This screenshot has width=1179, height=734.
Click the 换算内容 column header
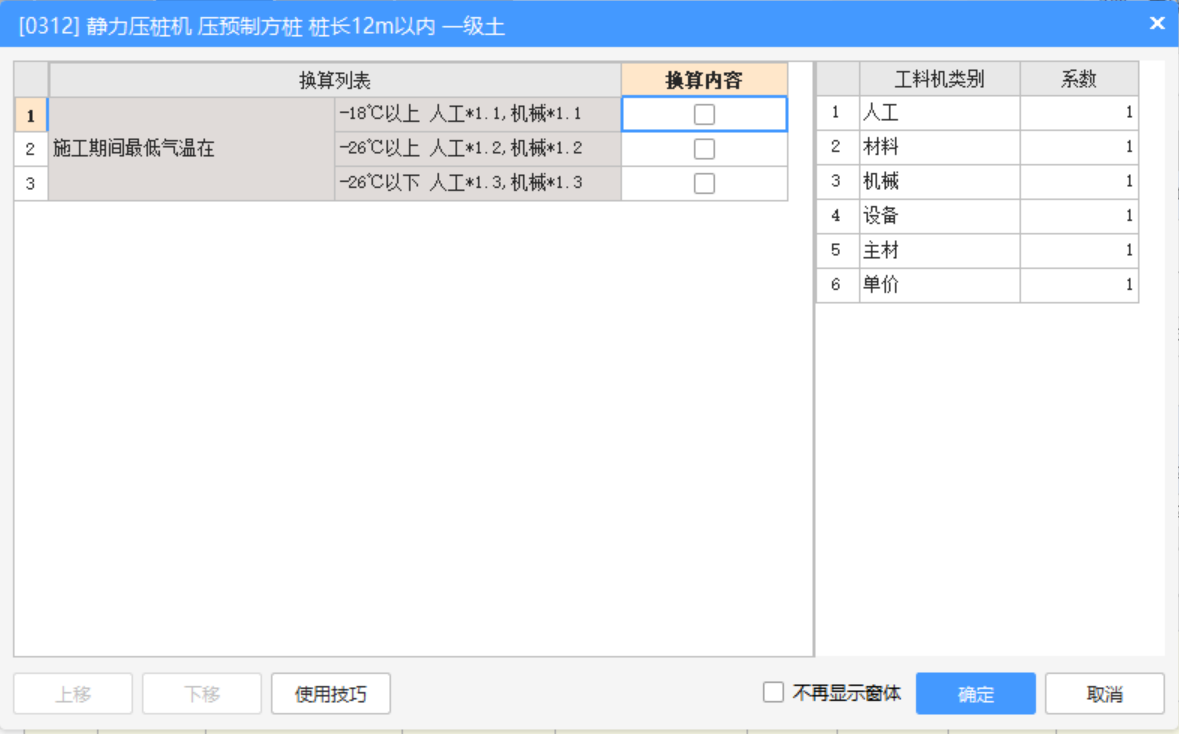click(x=704, y=78)
